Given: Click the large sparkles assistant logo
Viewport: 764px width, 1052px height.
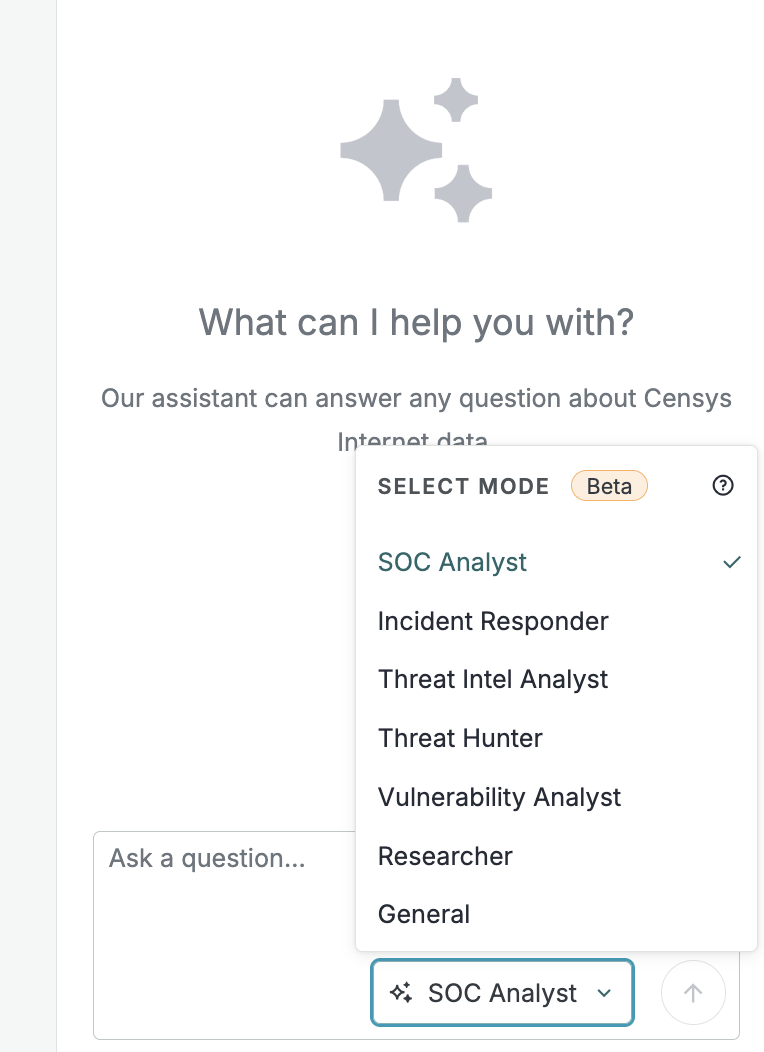Looking at the screenshot, I should tap(416, 150).
